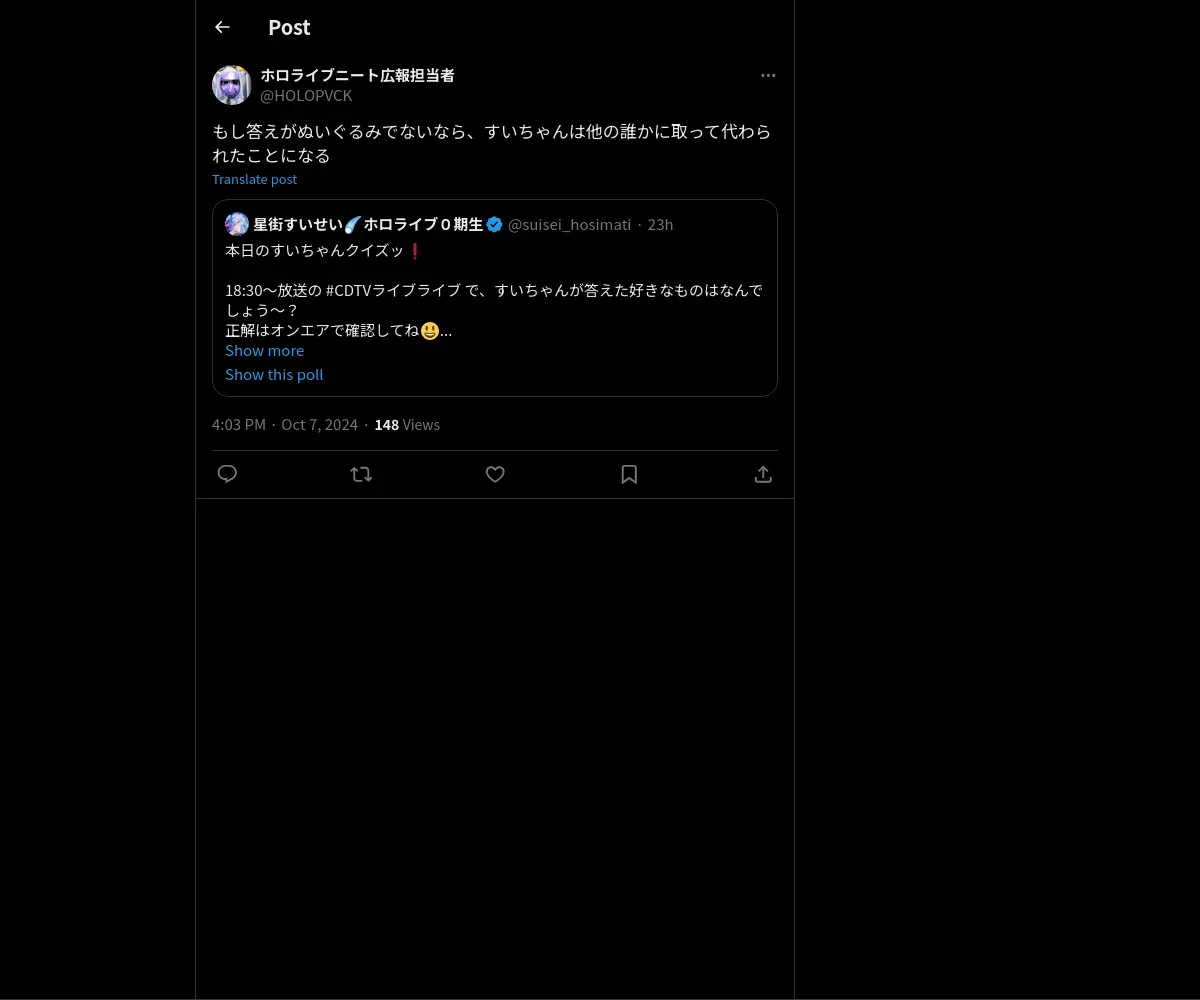Click the blue verified badge icon

(x=494, y=224)
